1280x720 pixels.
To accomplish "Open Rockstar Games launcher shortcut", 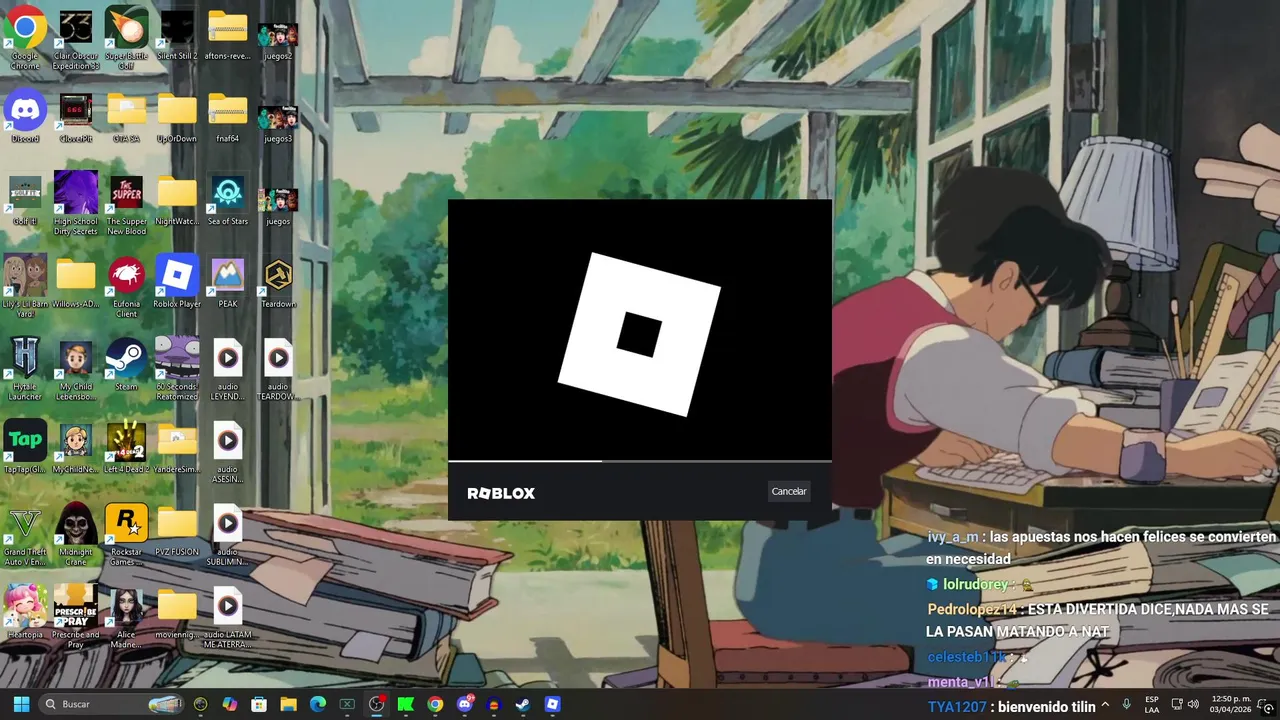I will point(126,535).
